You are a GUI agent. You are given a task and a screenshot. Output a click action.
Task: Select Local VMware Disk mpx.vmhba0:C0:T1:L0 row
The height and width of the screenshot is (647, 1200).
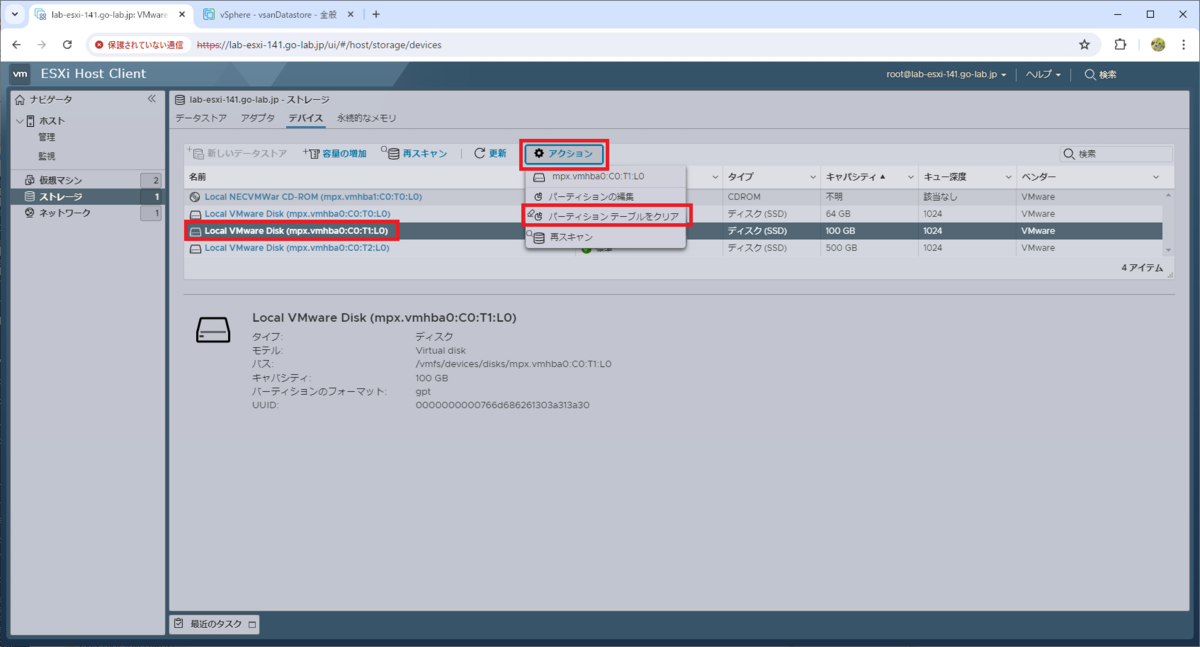tap(675, 231)
